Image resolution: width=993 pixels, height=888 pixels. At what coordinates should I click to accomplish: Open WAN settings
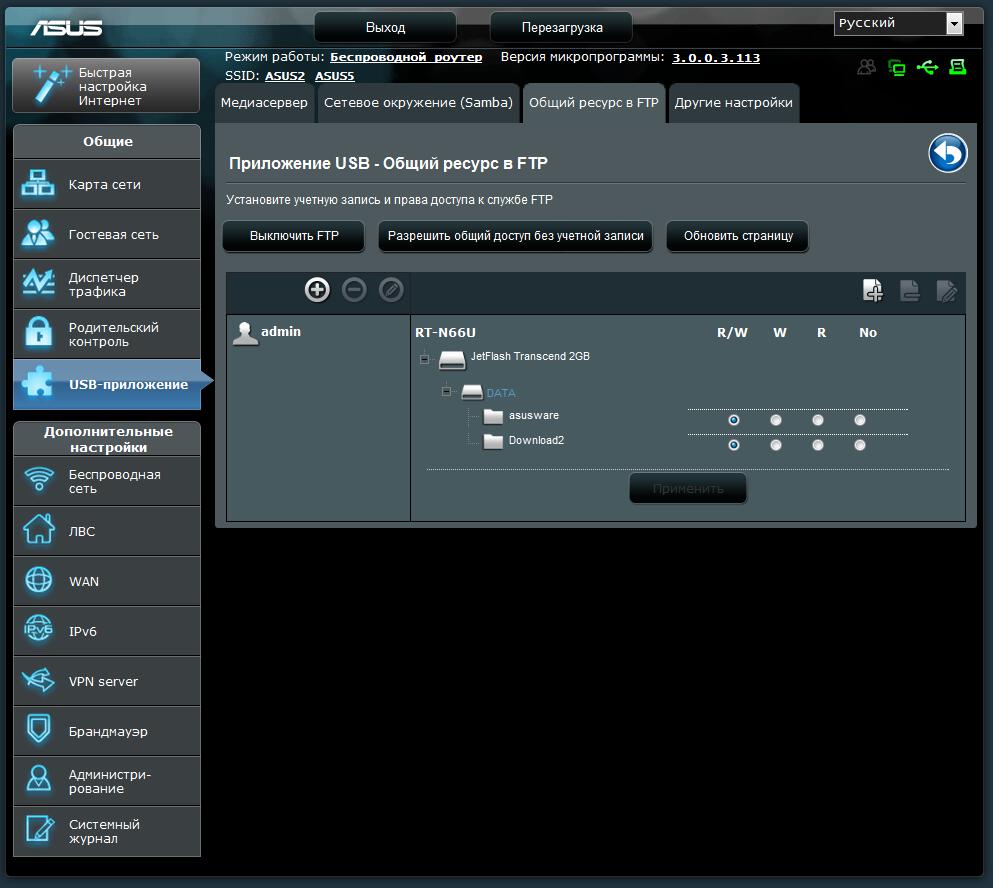point(107,581)
